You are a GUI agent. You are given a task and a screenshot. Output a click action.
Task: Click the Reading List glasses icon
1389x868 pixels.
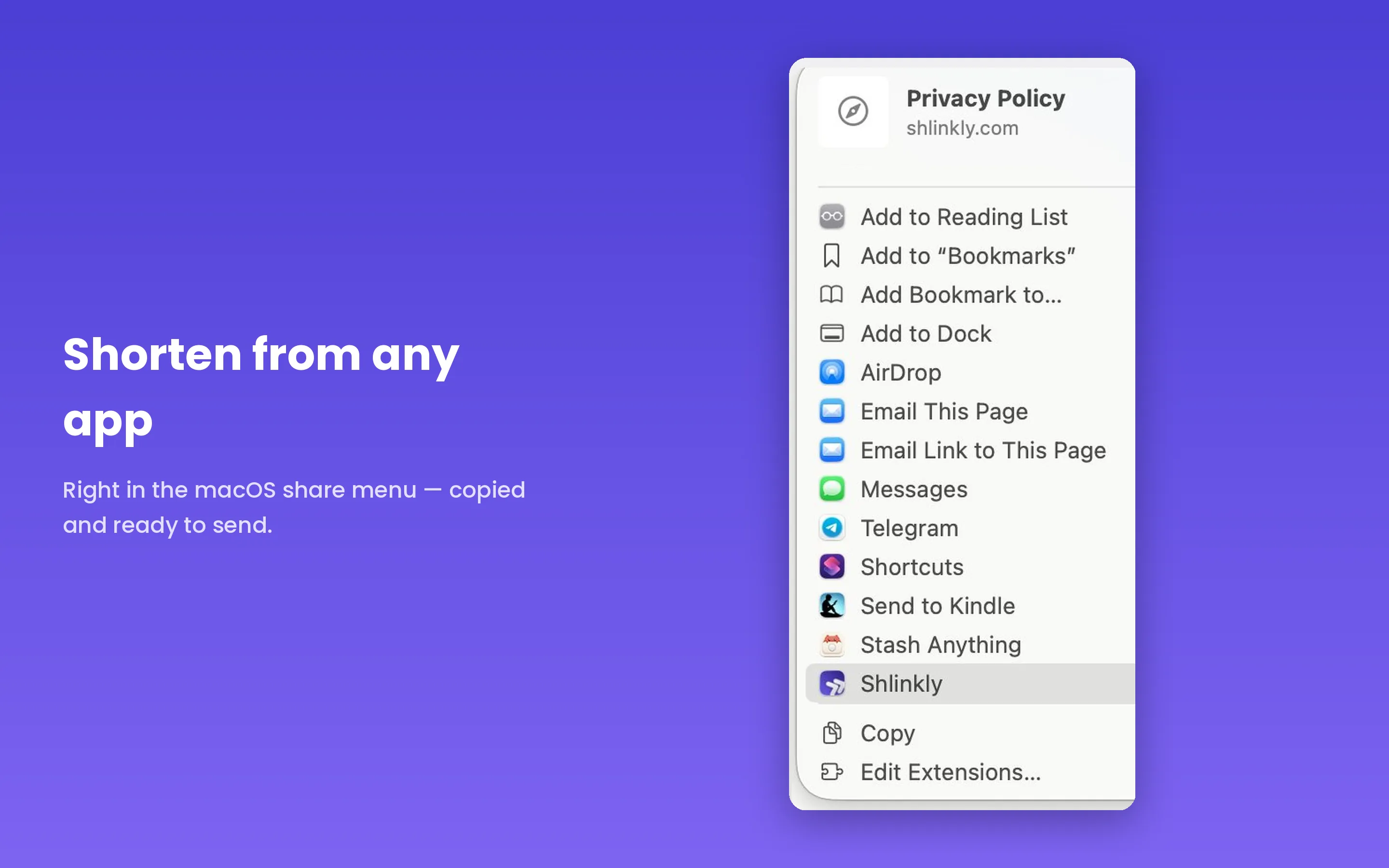coord(831,217)
